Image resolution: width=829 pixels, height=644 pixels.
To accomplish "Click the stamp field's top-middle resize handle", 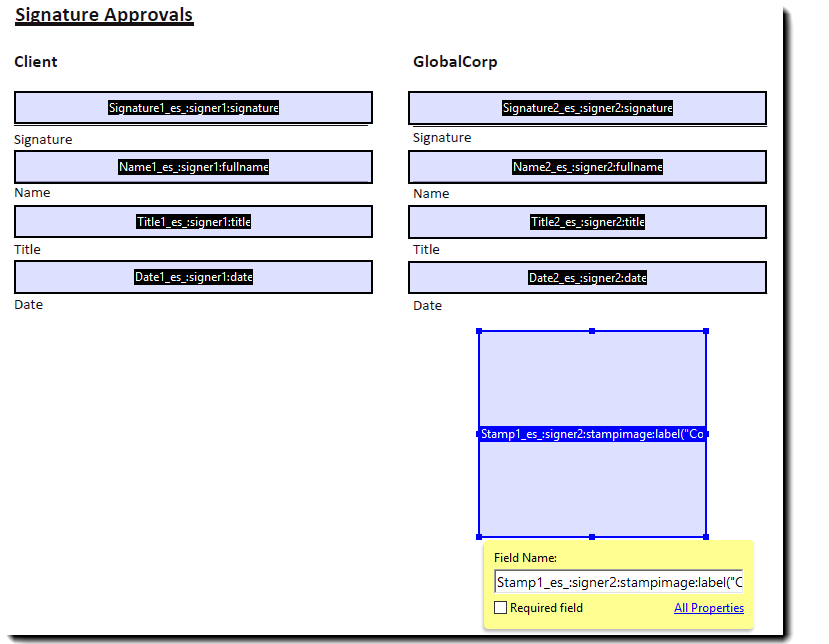I will pos(592,331).
